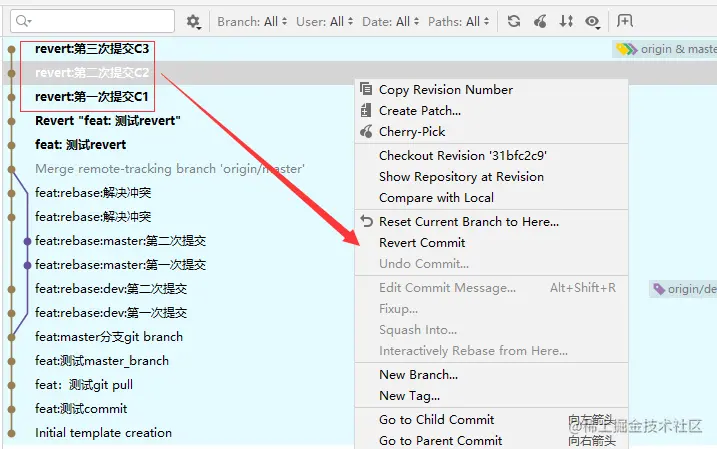Open the eye view options dropdown

pyautogui.click(x=593, y=21)
